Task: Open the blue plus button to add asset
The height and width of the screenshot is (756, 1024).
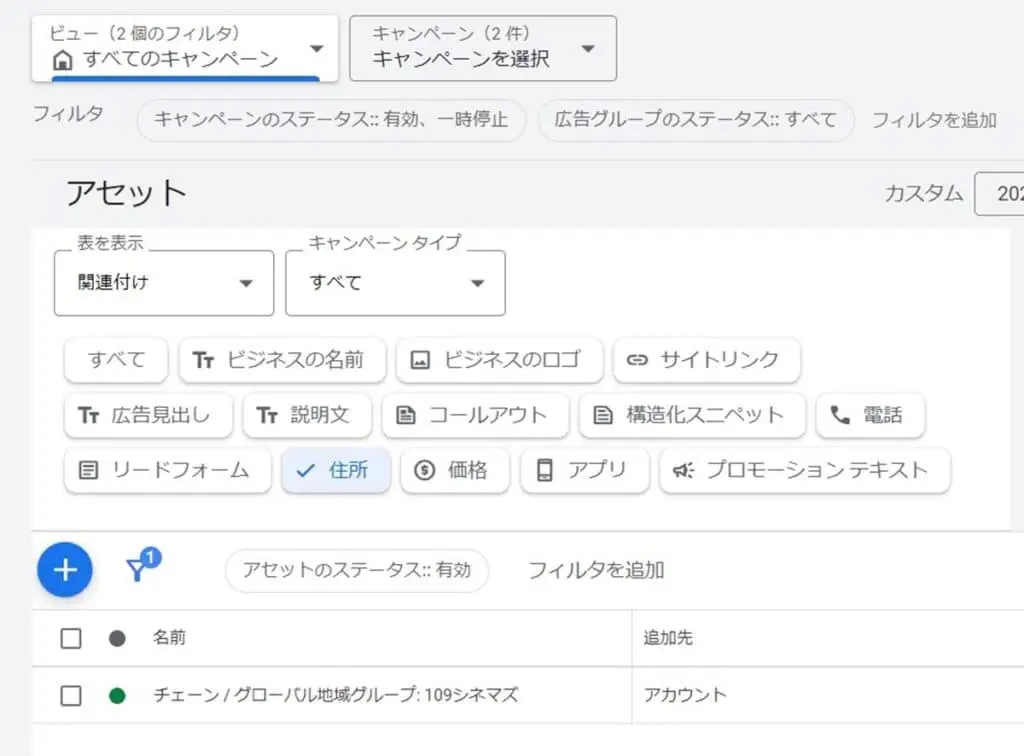Action: [x=64, y=569]
